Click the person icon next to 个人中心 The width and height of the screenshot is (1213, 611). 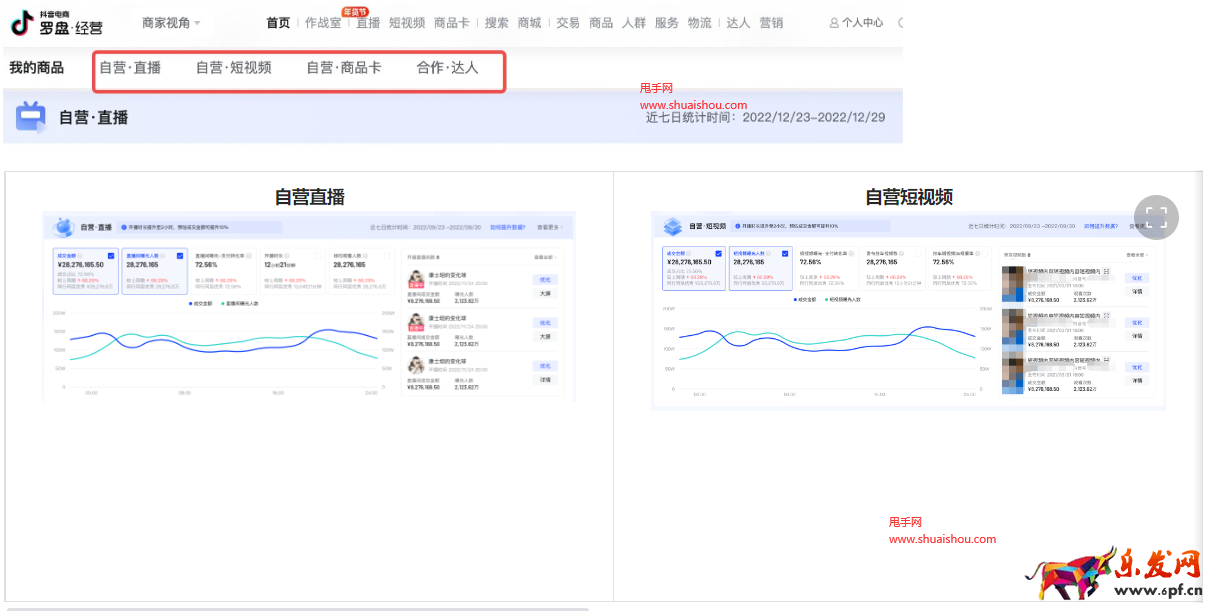pyautogui.click(x=834, y=22)
